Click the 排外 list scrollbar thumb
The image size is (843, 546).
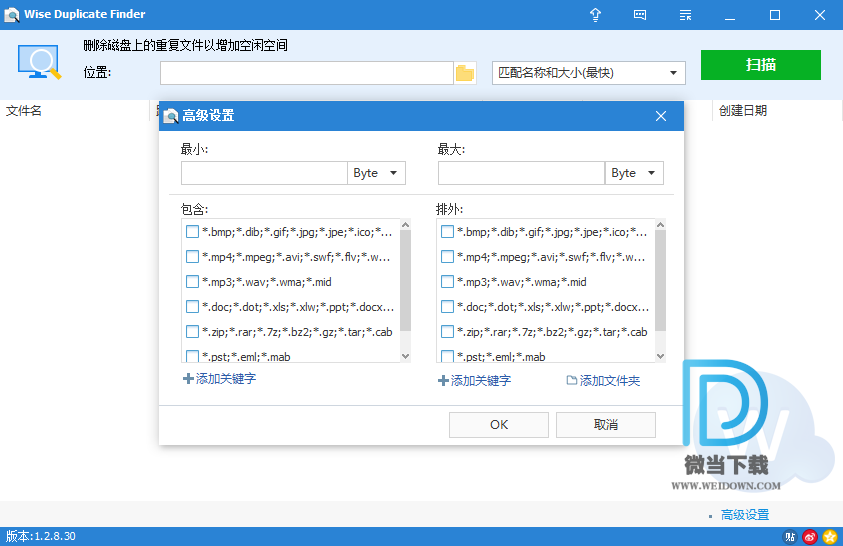(661, 281)
